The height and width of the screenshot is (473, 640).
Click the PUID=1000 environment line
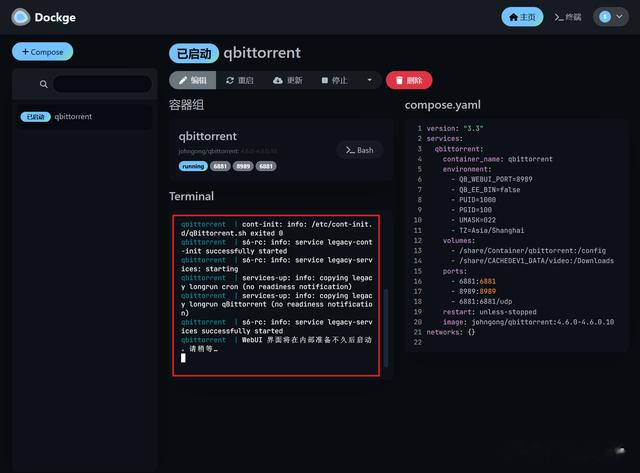[473, 200]
